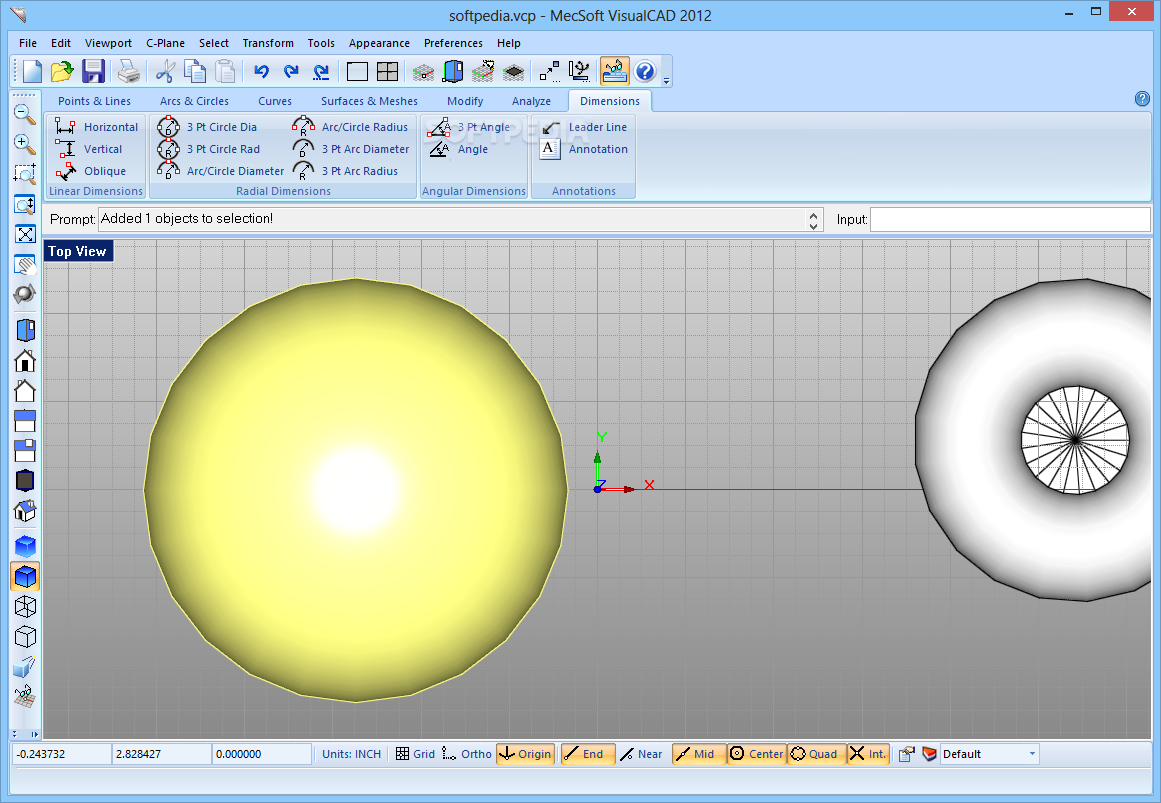Select the Rotate view sphere icon
Screen dimensions: 1161x803
[x=24, y=294]
